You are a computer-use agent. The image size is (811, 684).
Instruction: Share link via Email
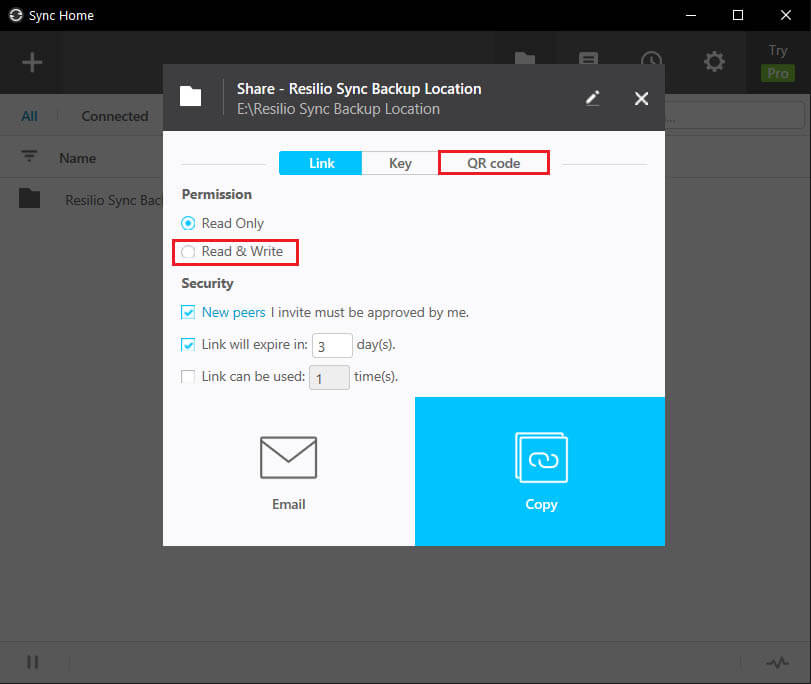pos(289,472)
